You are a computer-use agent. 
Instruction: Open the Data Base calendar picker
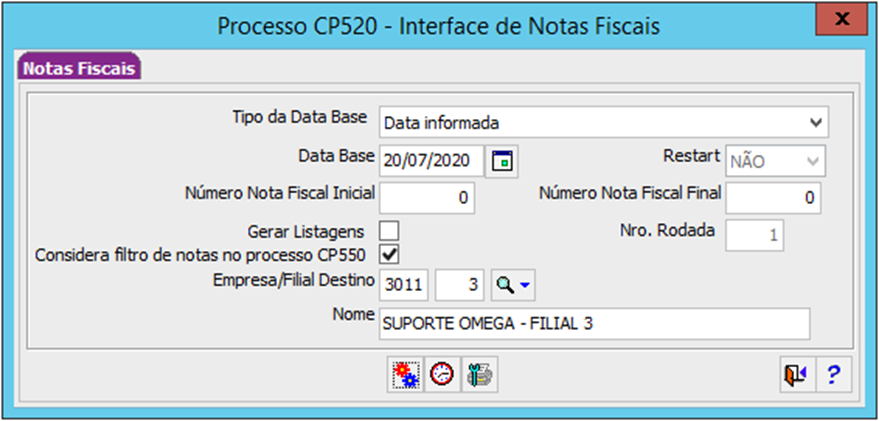502,161
